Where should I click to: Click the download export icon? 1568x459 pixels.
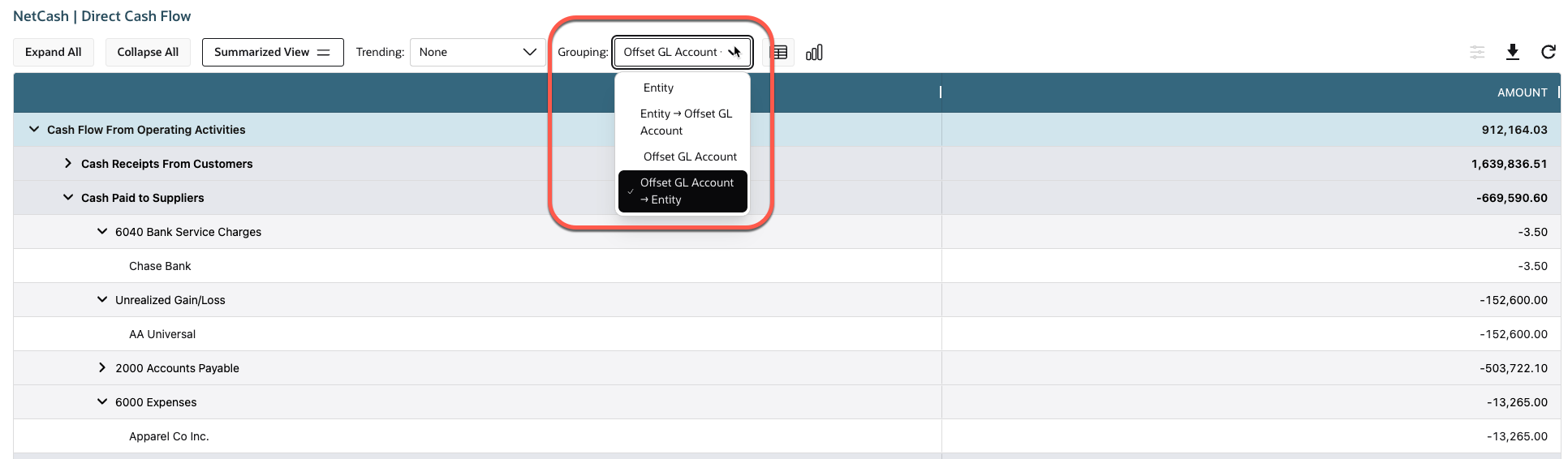click(x=1513, y=53)
